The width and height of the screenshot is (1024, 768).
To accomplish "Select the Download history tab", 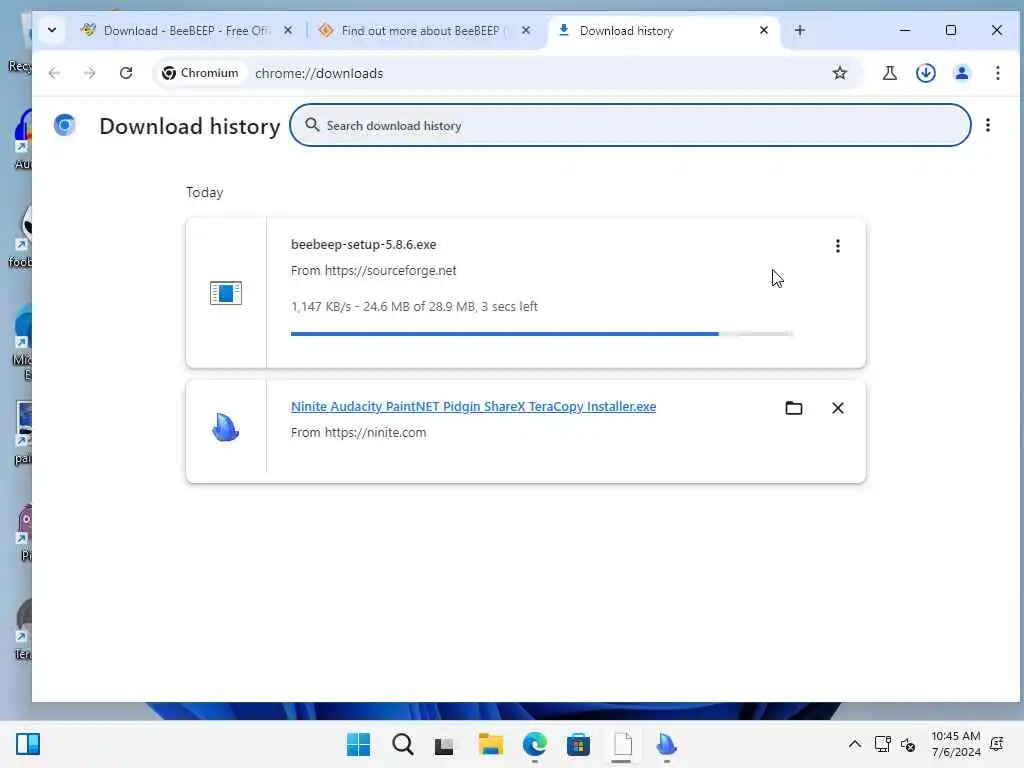I will (x=663, y=31).
